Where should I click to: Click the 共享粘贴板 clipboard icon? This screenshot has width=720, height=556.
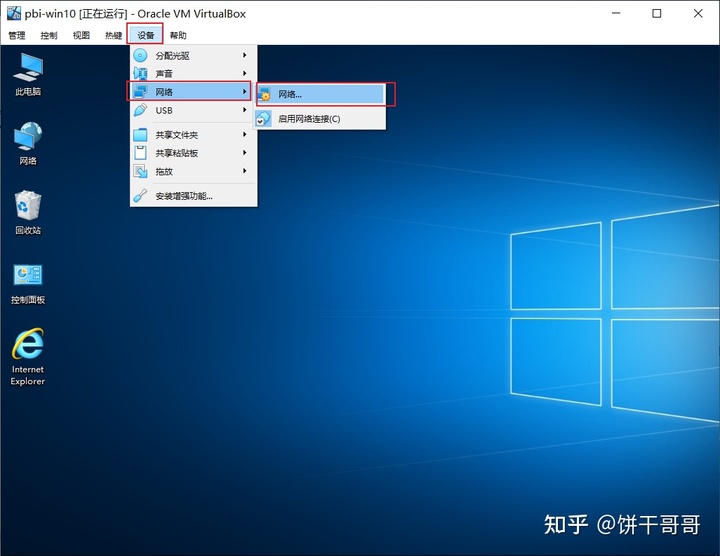click(x=140, y=153)
